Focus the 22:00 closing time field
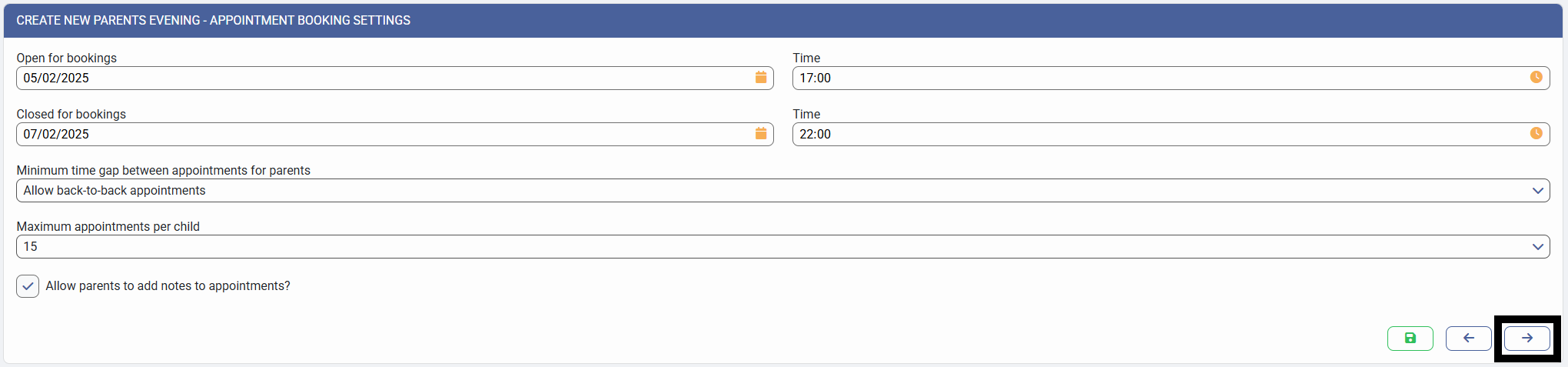Screen dimensions: 1568x367 [1153, 134]
